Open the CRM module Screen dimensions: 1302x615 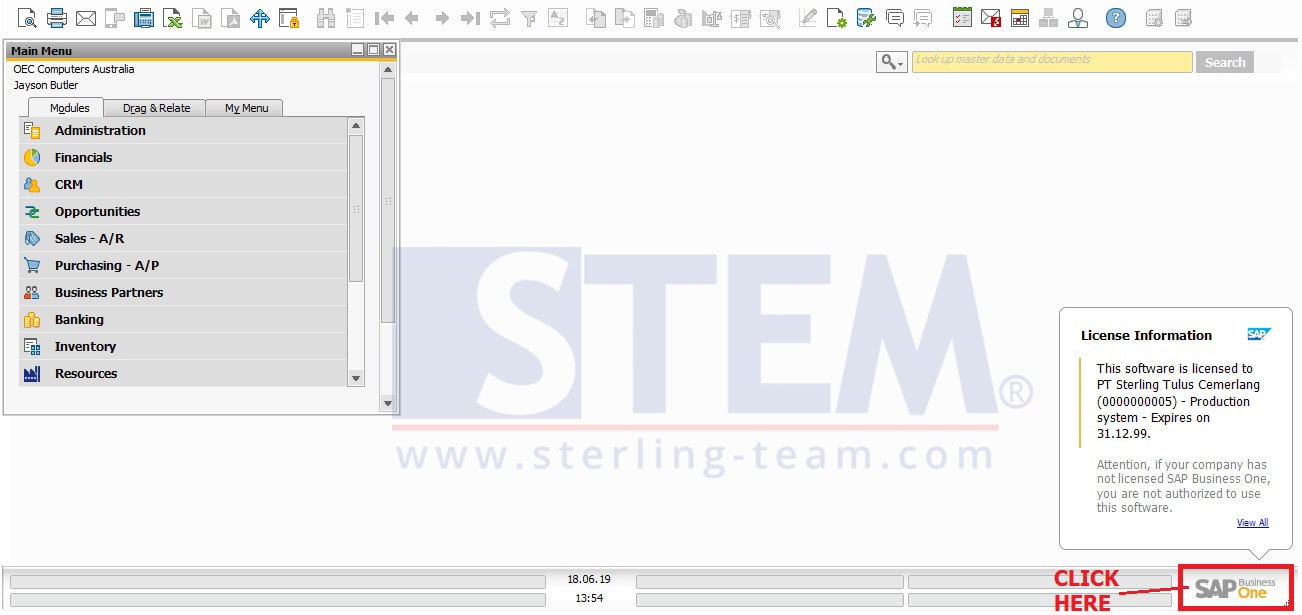coord(183,185)
